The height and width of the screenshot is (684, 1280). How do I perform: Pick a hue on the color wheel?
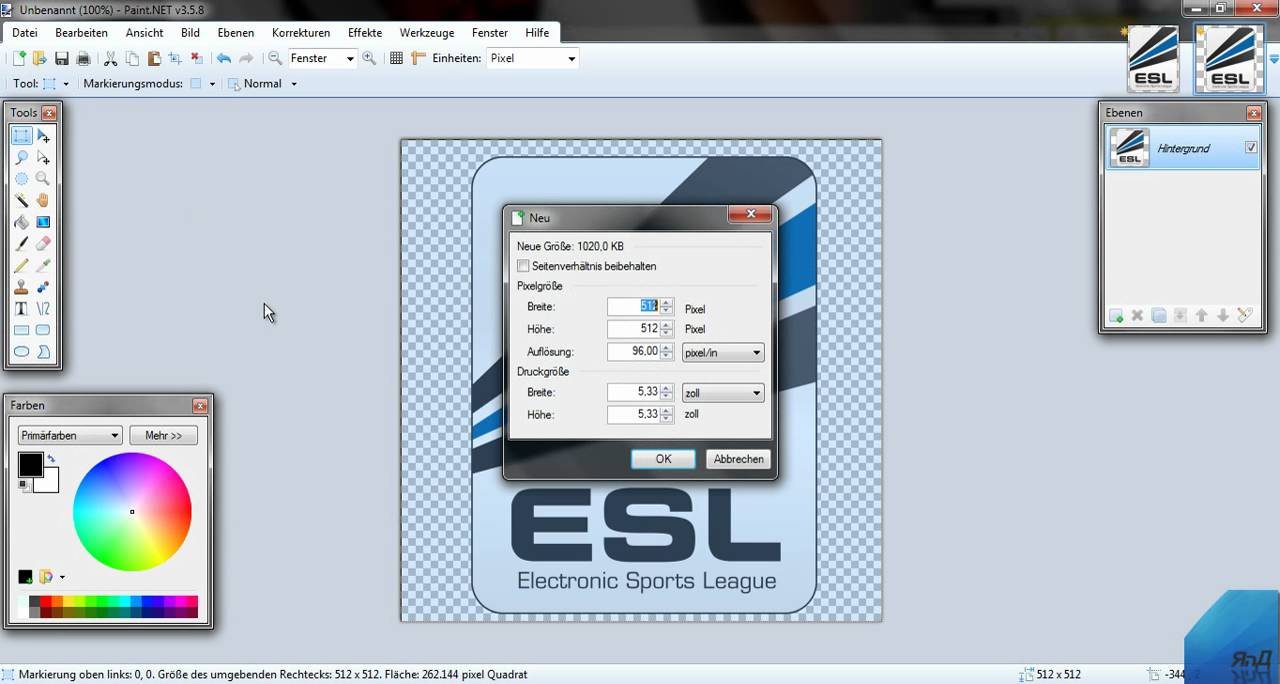[x=132, y=512]
